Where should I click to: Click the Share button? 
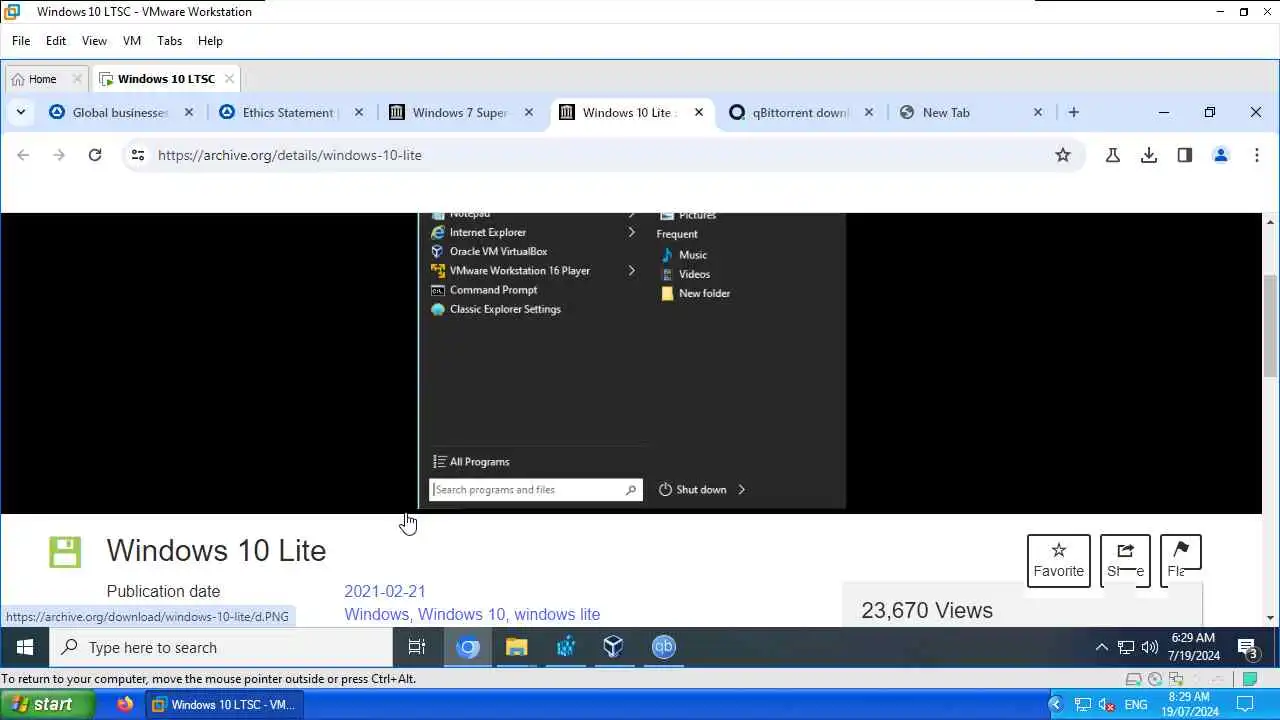pos(1125,560)
